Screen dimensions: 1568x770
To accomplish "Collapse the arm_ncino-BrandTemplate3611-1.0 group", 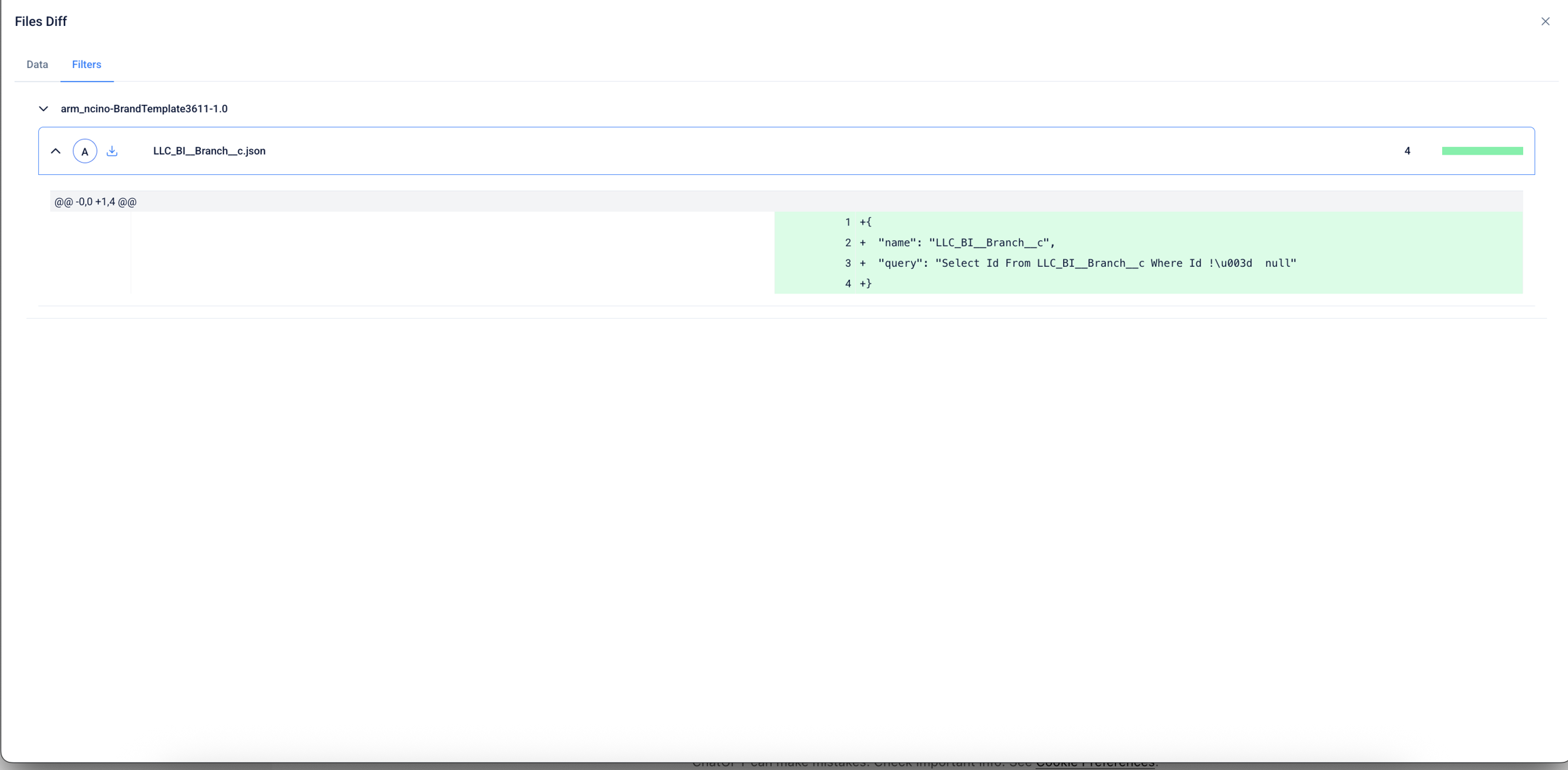I will coord(44,109).
